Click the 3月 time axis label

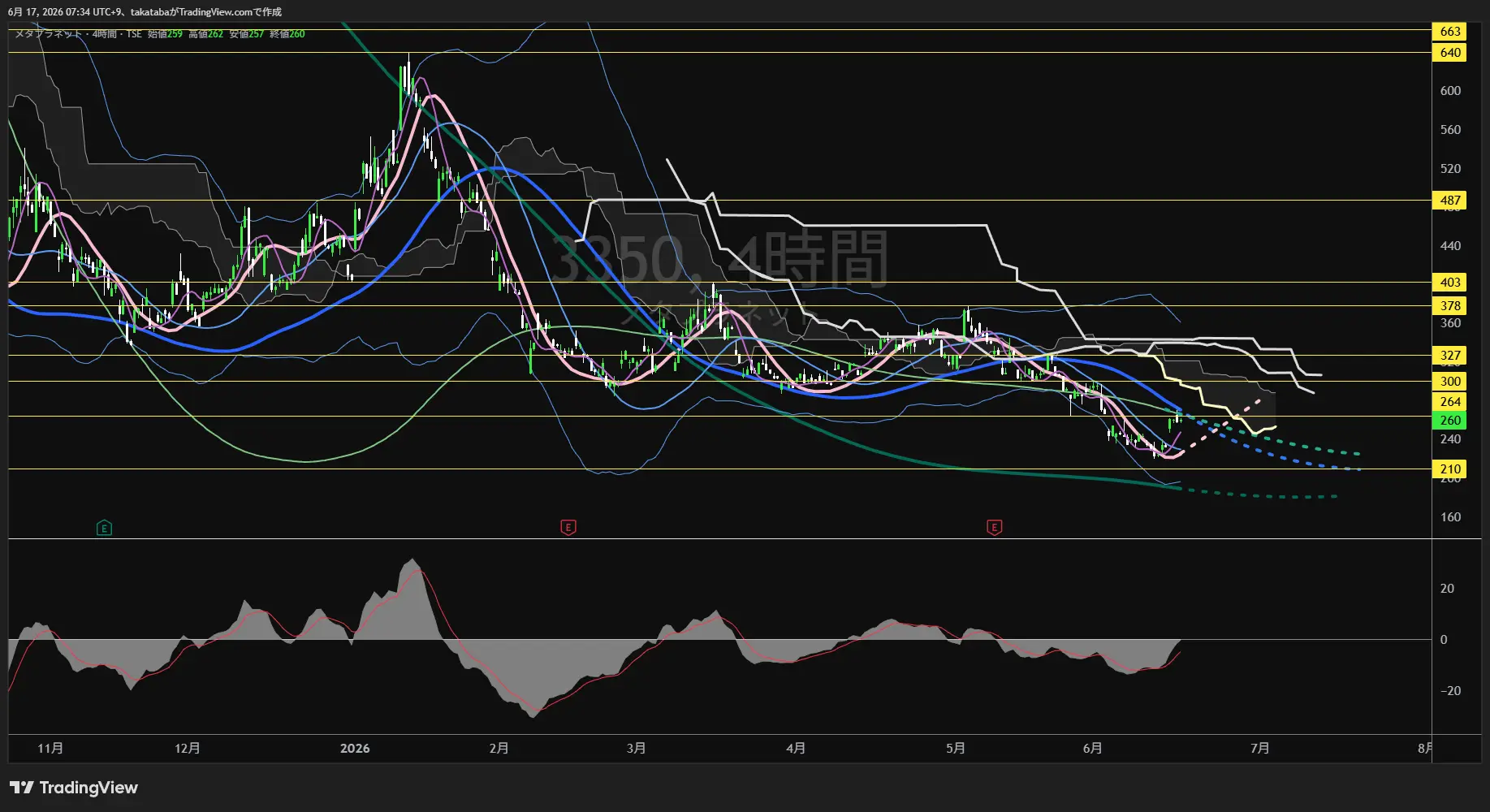[x=636, y=748]
